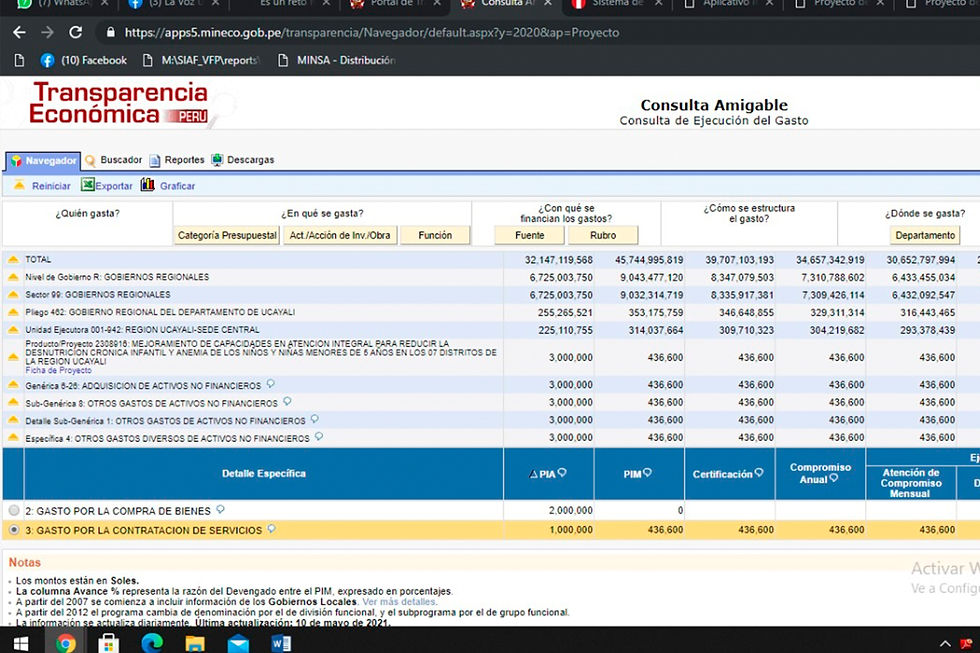Open the Ficha de Proyecto link

[x=58, y=371]
